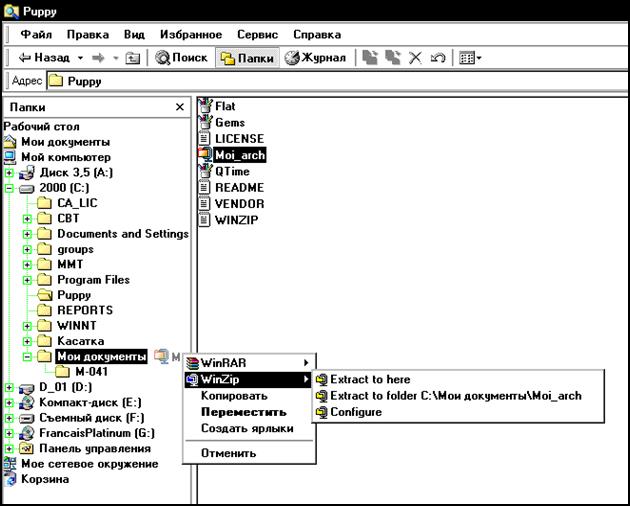Open the Поиск search button
Viewport: 630px width, 506px height.
tap(181, 58)
